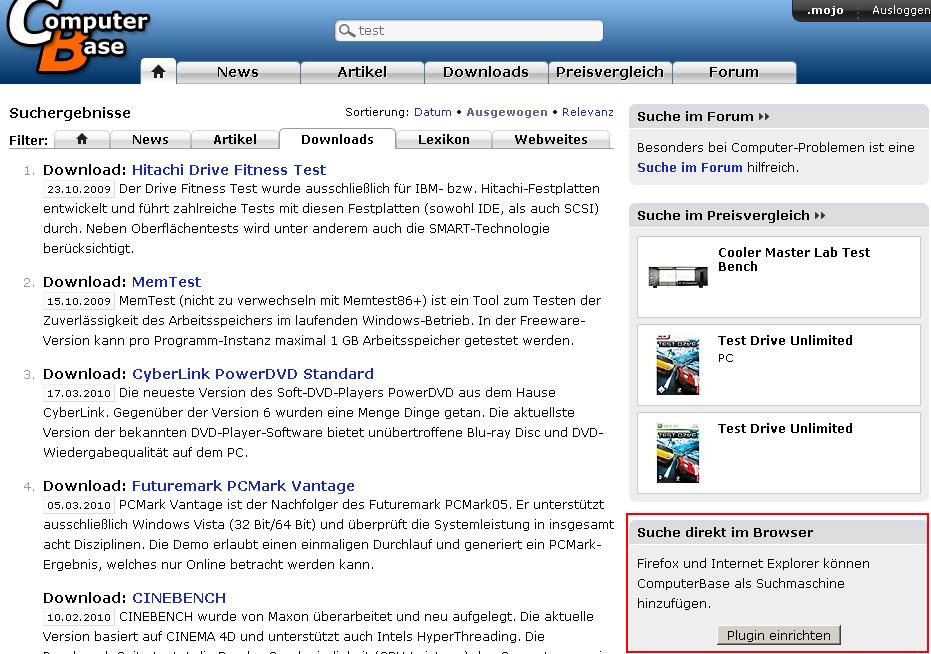This screenshot has width=931, height=654.
Task: Filter results by Artikel
Action: tap(235, 139)
